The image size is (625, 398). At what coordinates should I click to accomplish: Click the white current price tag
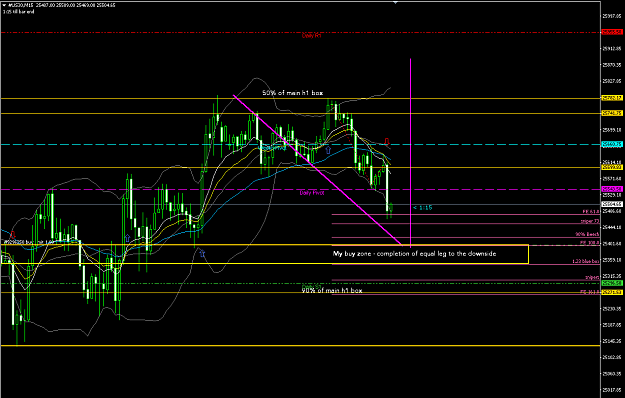612,204
